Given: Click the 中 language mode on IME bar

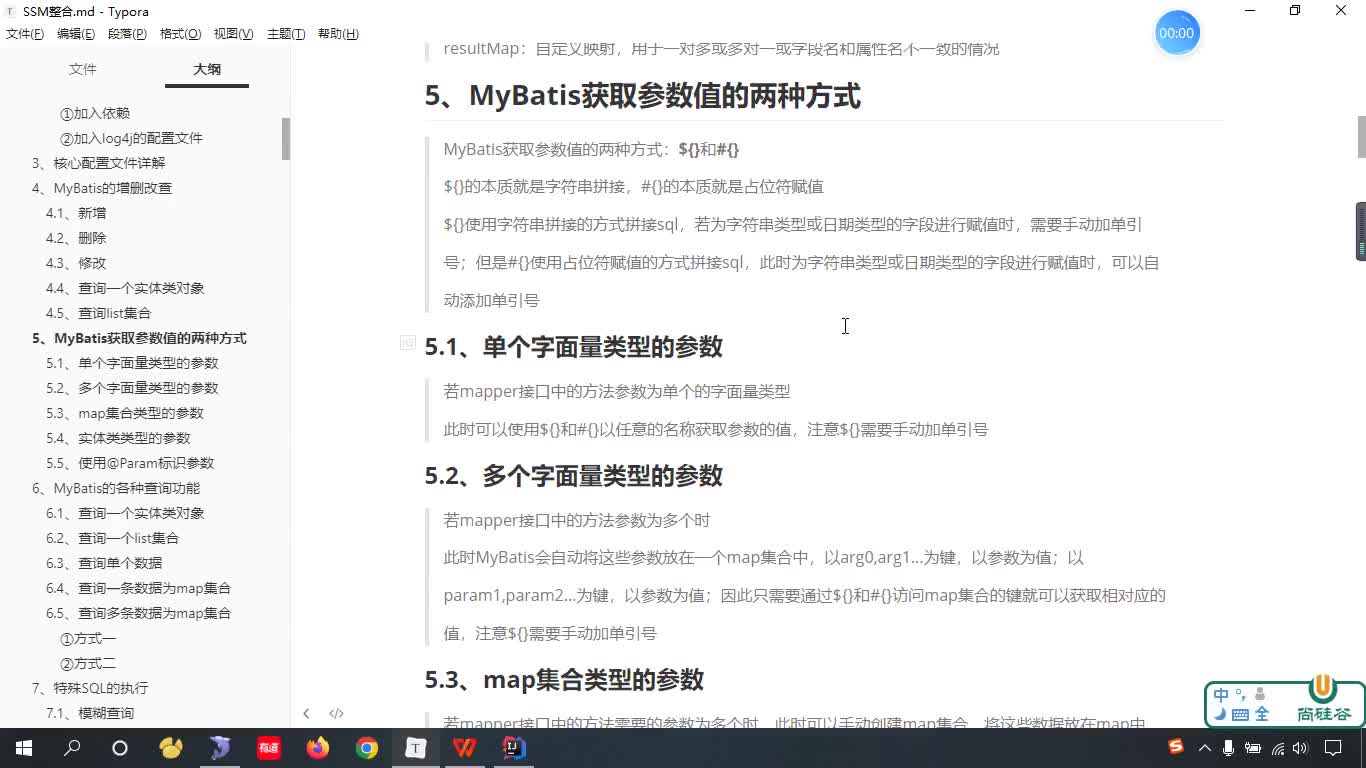Looking at the screenshot, I should tap(1222, 695).
